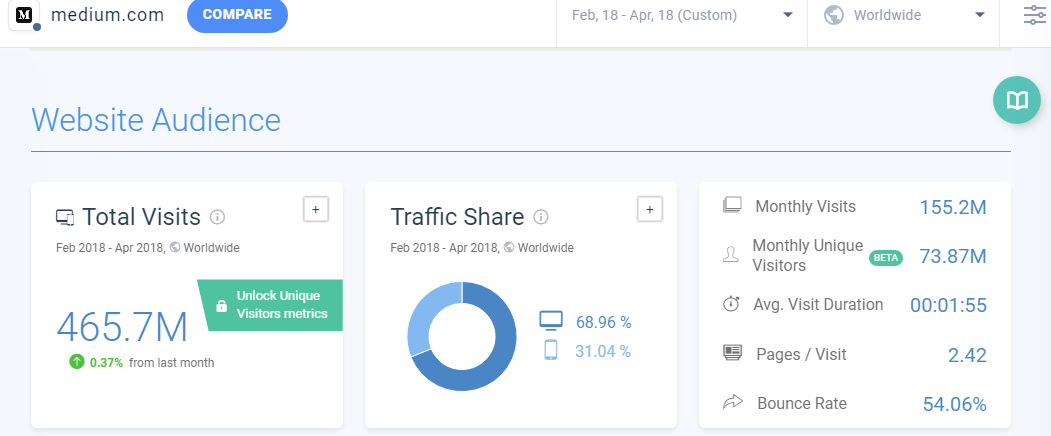1051x436 pixels.
Task: Click the Bounce Rate label
Action: (802, 403)
